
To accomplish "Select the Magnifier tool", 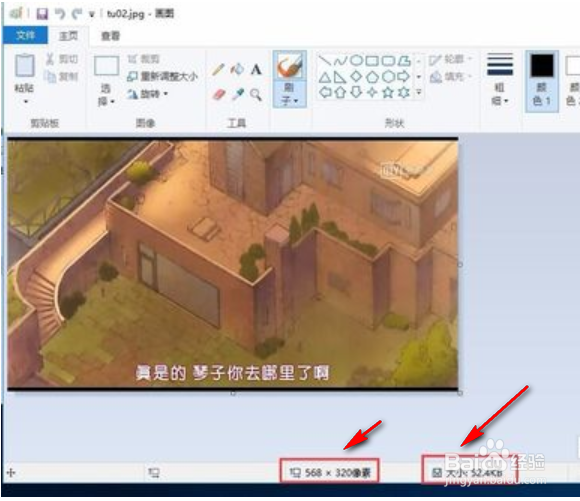I will [x=256, y=95].
